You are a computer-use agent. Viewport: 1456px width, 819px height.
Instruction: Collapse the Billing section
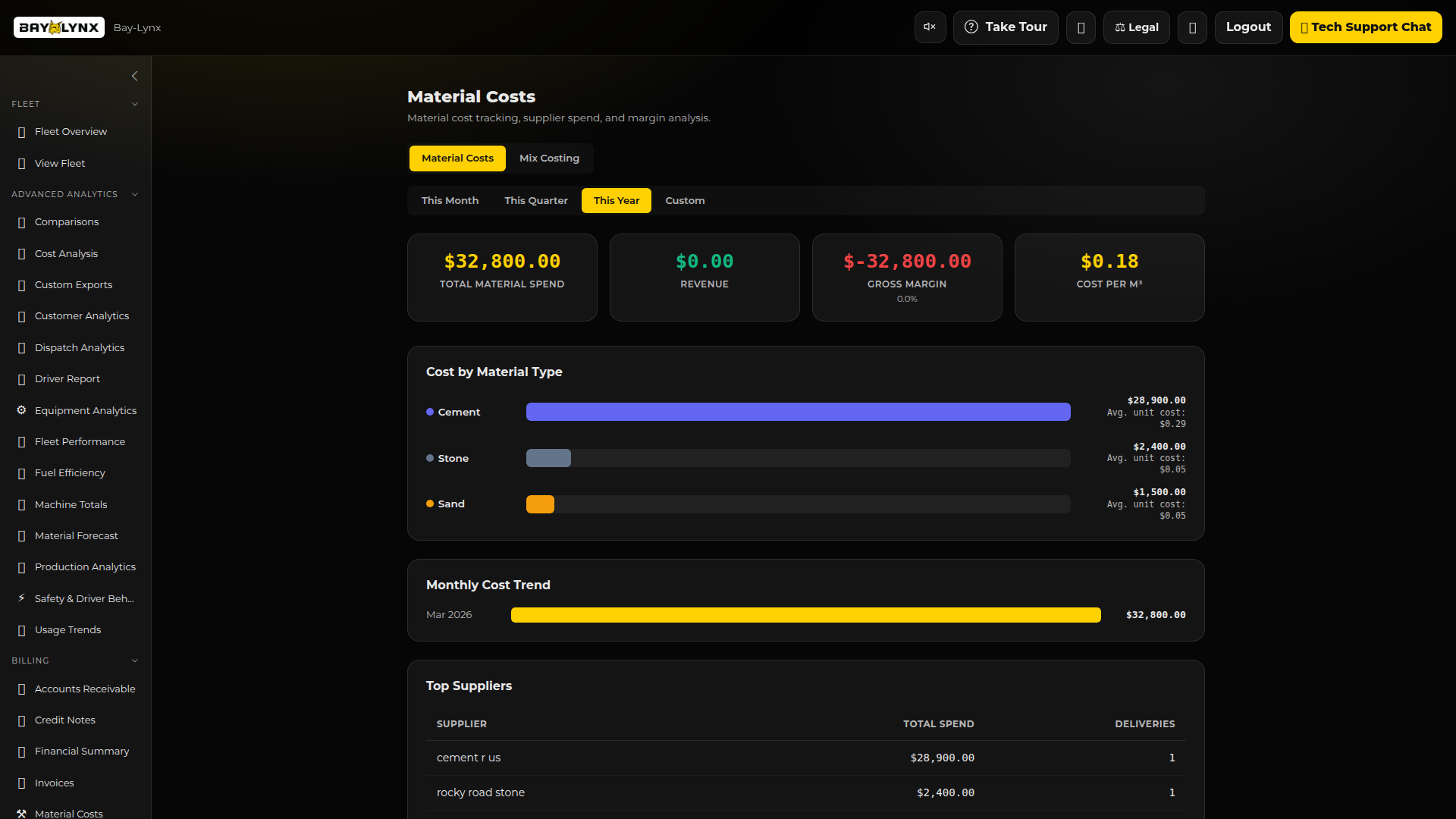tap(134, 661)
